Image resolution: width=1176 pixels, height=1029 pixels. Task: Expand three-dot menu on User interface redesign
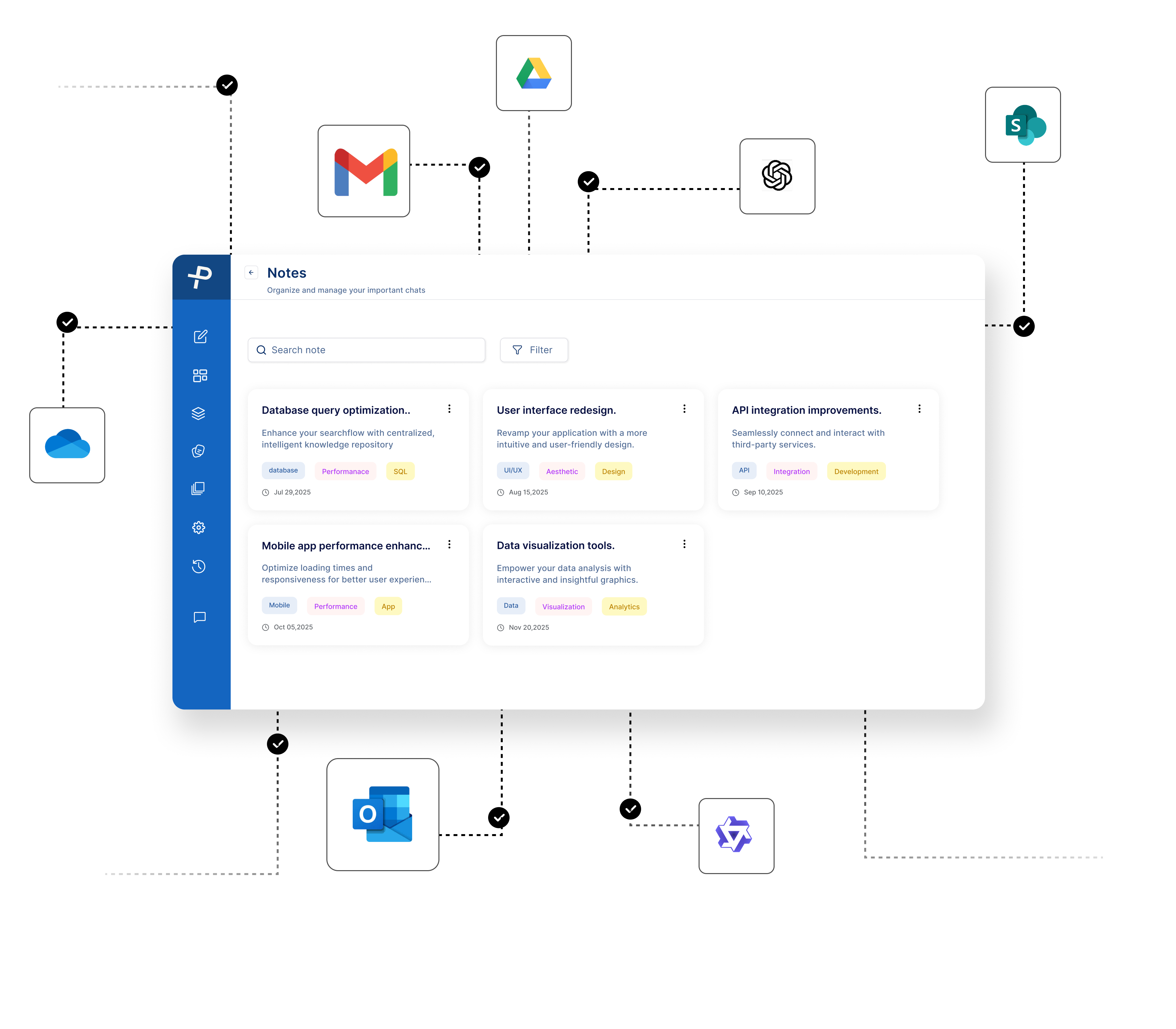click(684, 409)
